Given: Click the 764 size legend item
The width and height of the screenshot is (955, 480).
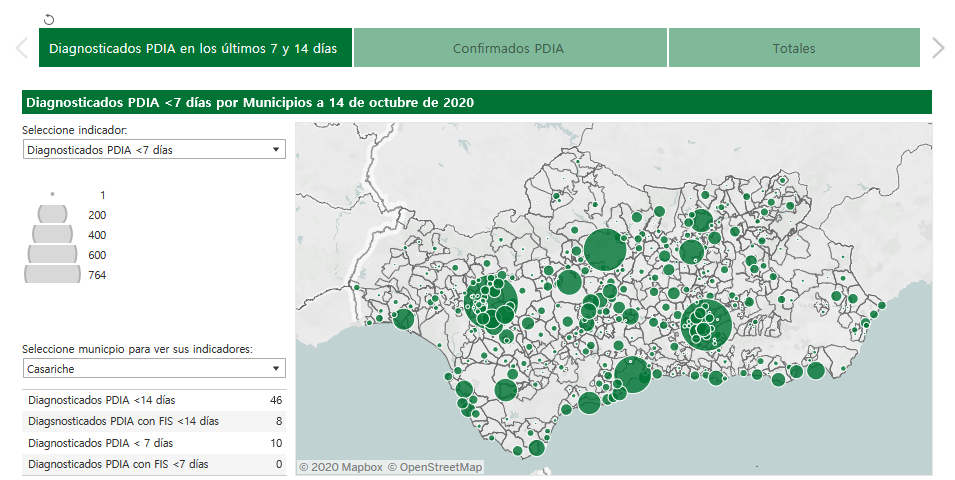Looking at the screenshot, I should [x=52, y=274].
